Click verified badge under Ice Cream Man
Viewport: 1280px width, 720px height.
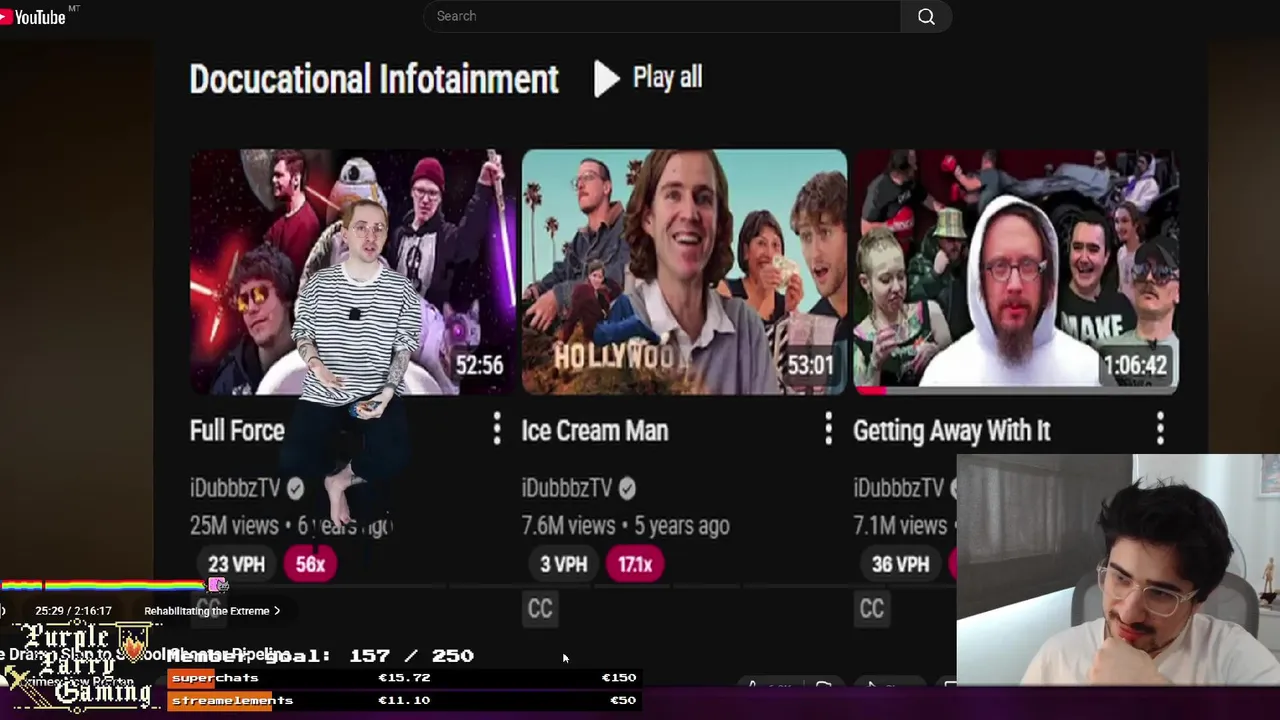(627, 488)
